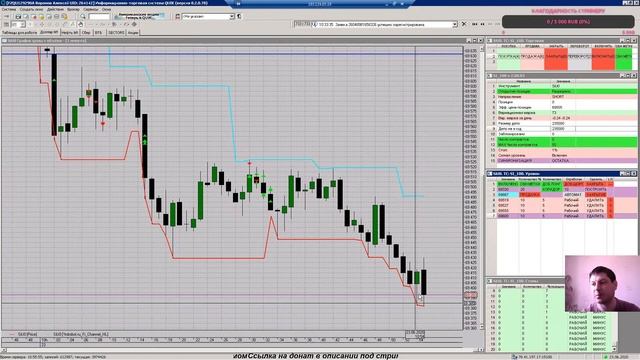The height and width of the screenshot is (360, 640).
Task: Open the Окна menu
Action: [107, 9]
